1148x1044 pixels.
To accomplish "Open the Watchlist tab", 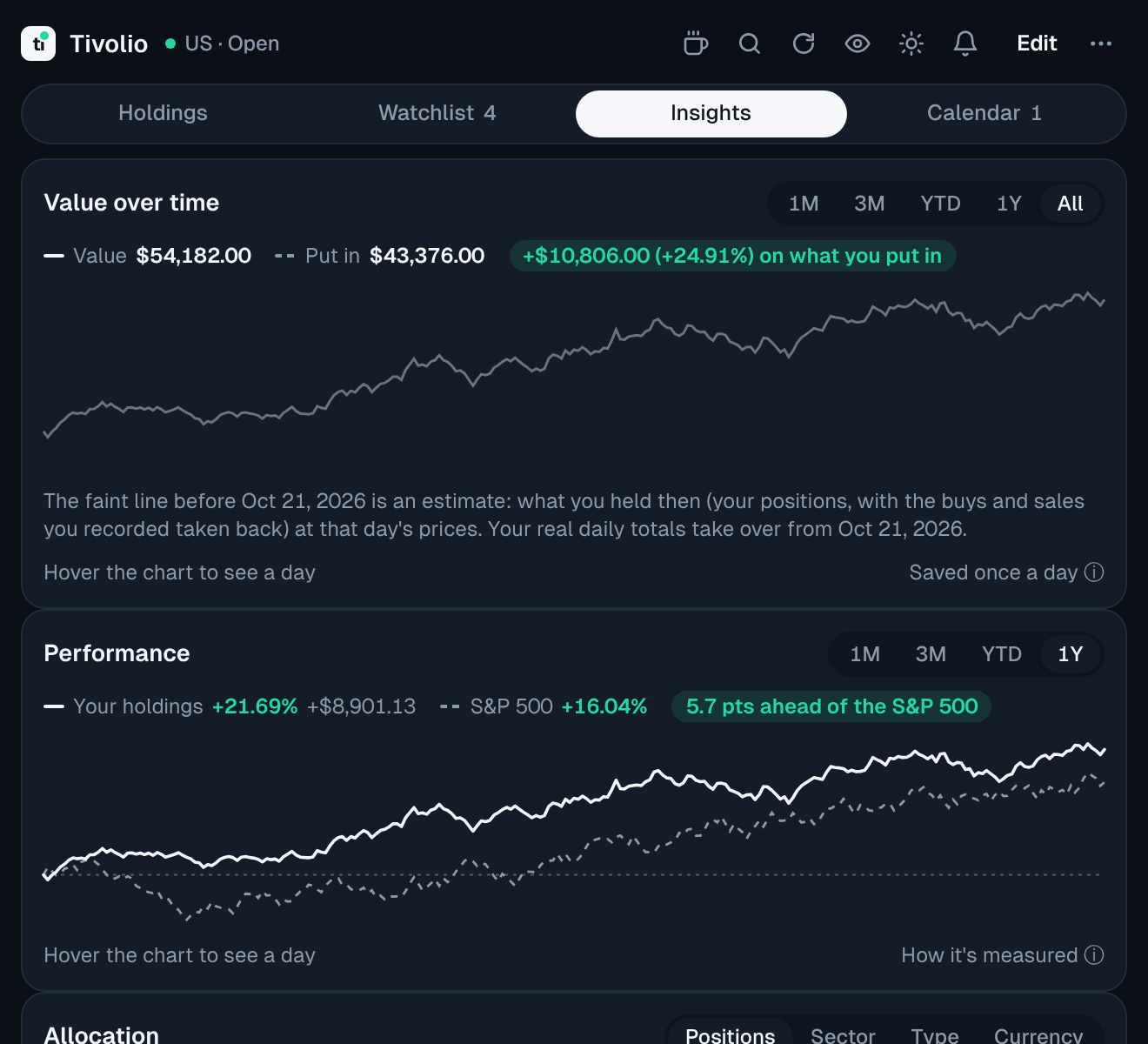I will [x=437, y=113].
